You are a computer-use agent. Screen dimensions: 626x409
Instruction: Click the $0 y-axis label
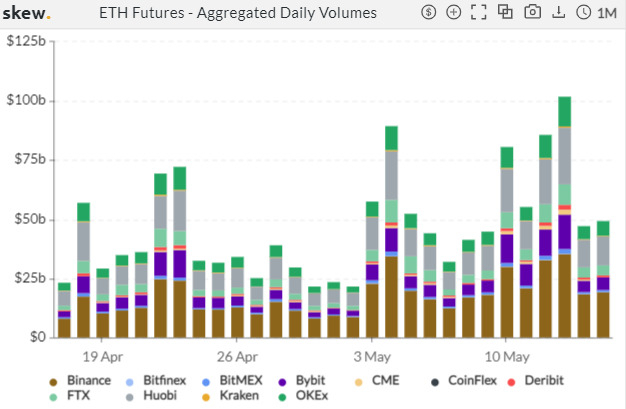pos(38,337)
